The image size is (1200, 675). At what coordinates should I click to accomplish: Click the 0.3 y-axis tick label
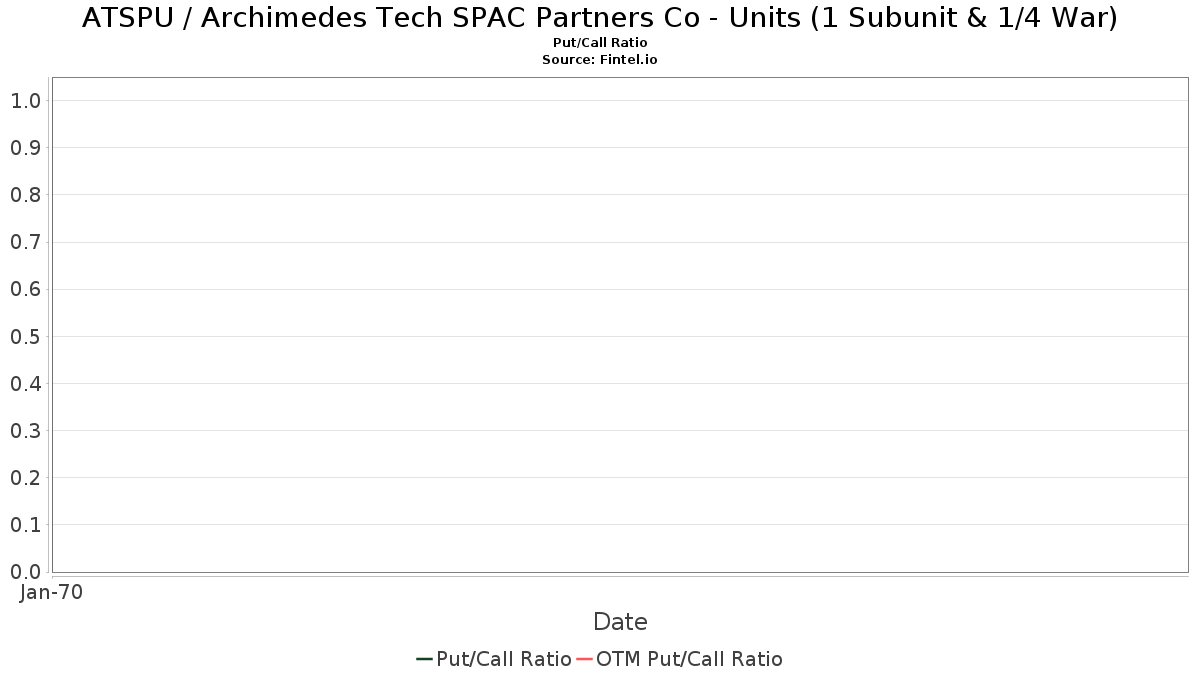click(25, 431)
